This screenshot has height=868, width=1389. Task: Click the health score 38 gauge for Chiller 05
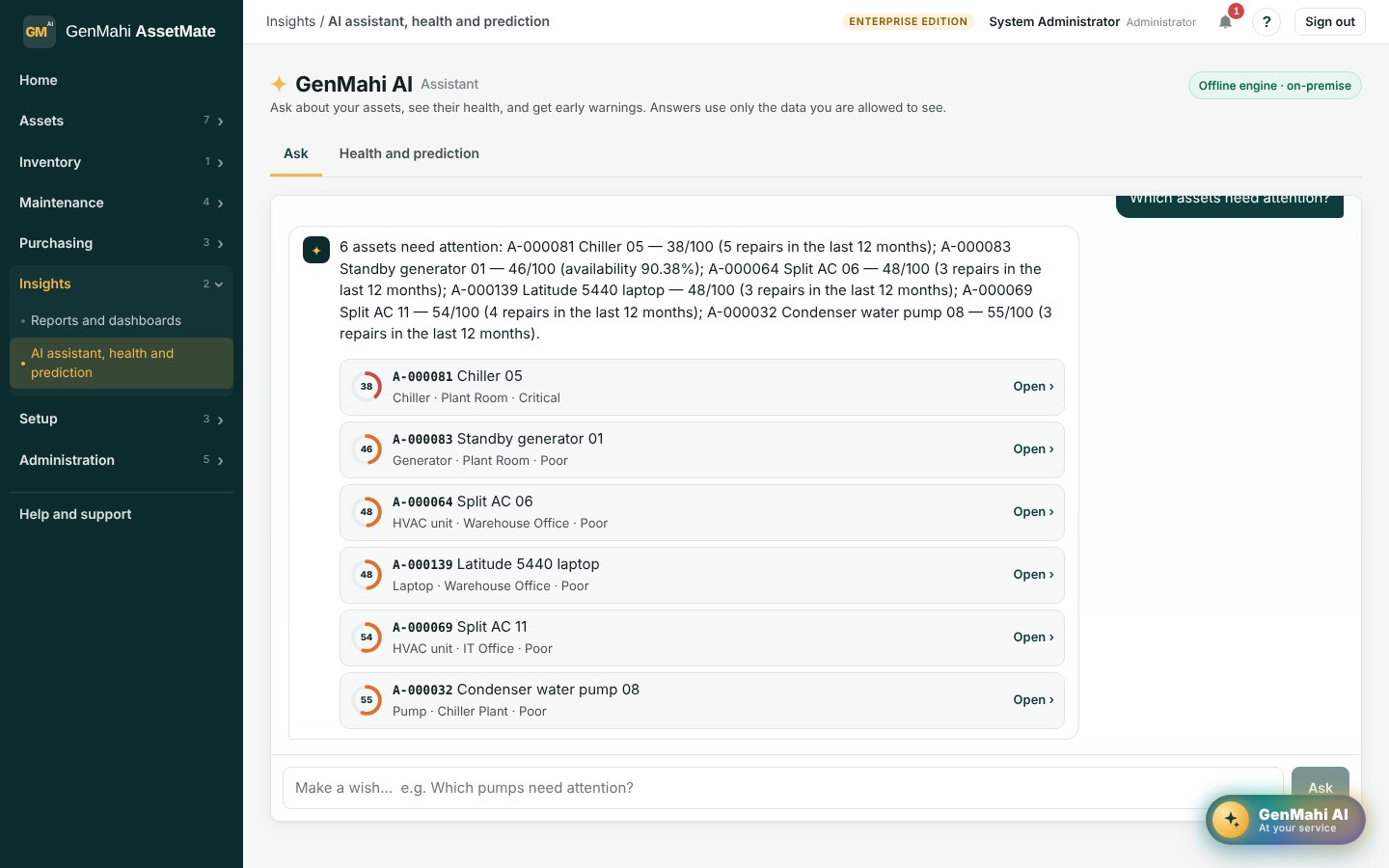367,387
